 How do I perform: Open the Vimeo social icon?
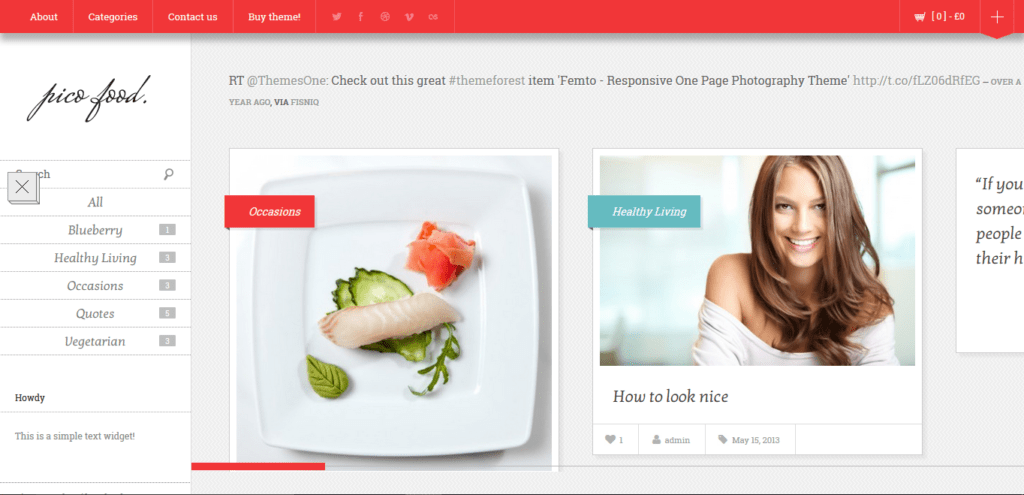click(x=409, y=17)
